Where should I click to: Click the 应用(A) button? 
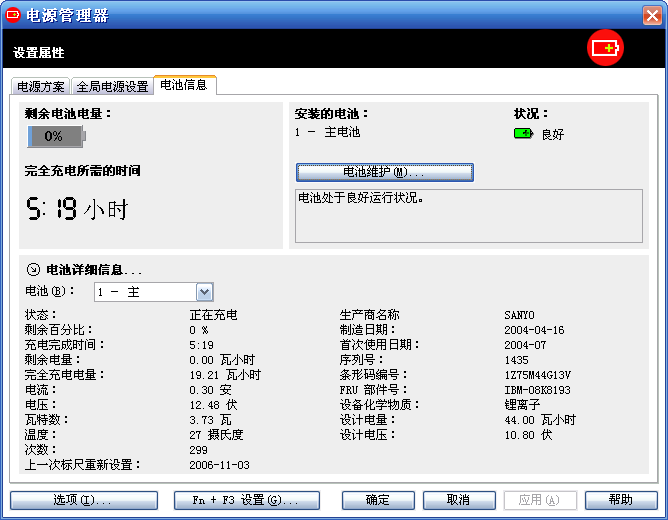(x=540, y=500)
